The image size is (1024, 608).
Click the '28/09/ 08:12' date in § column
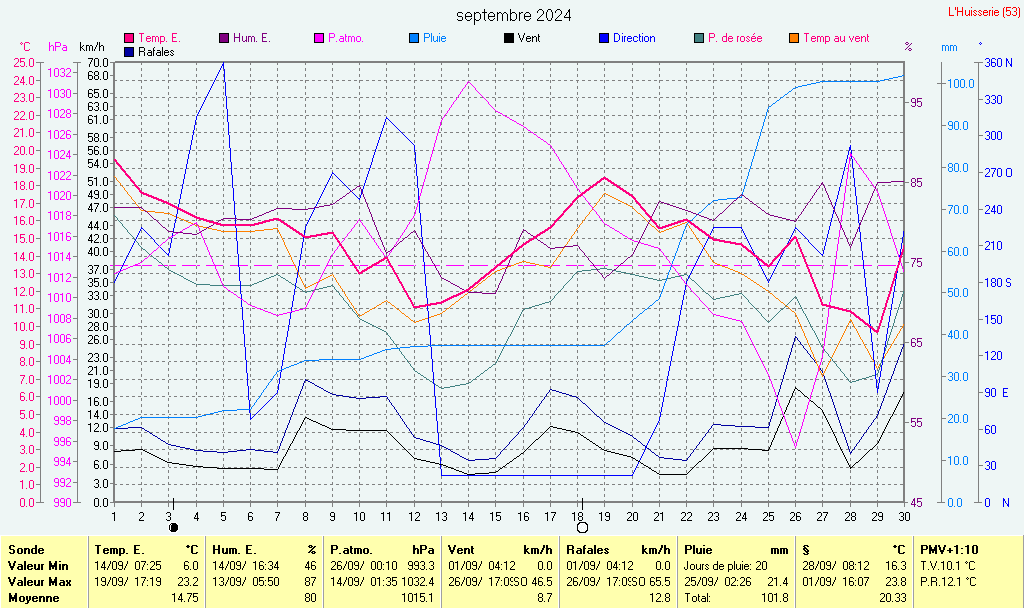point(836,566)
